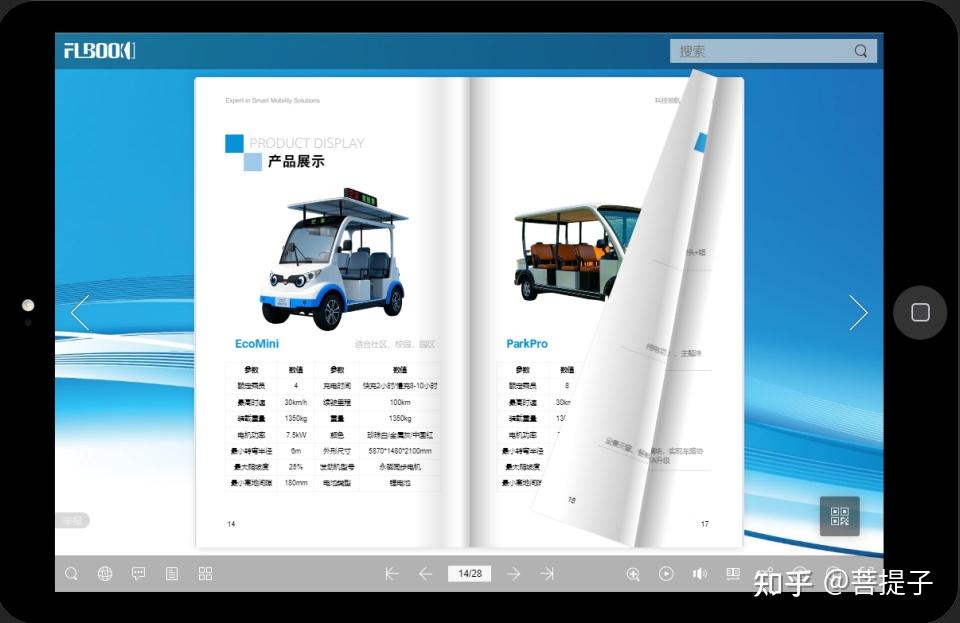This screenshot has width=960, height=623.
Task: Open the table of contents icon
Action: click(172, 574)
